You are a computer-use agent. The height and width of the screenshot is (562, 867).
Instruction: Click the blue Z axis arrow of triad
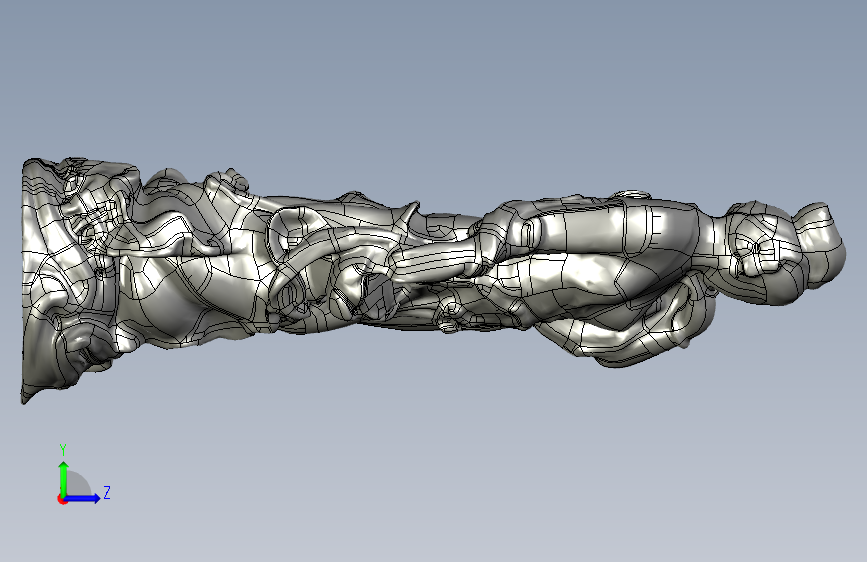pyautogui.click(x=82, y=498)
